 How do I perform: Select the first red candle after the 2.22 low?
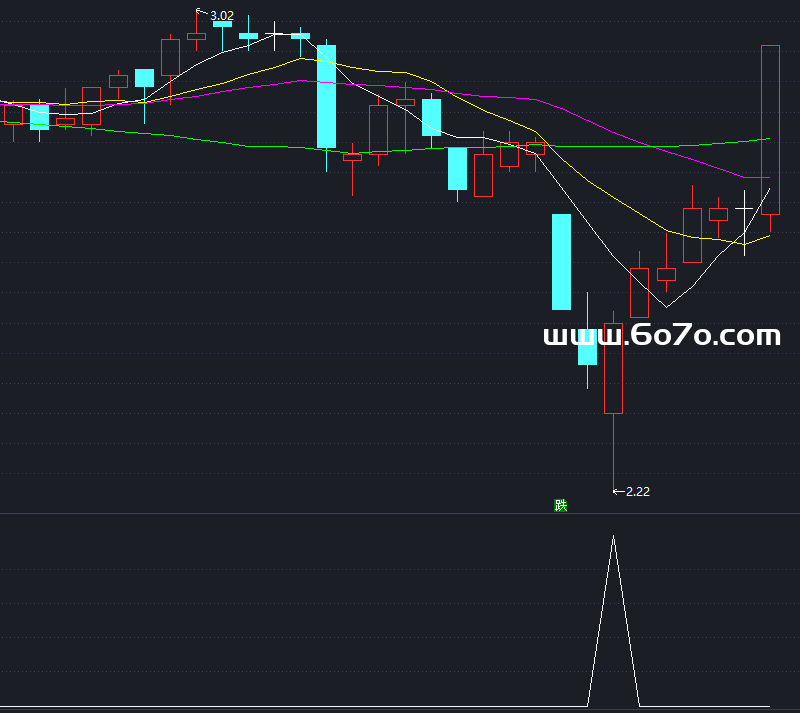[639, 292]
